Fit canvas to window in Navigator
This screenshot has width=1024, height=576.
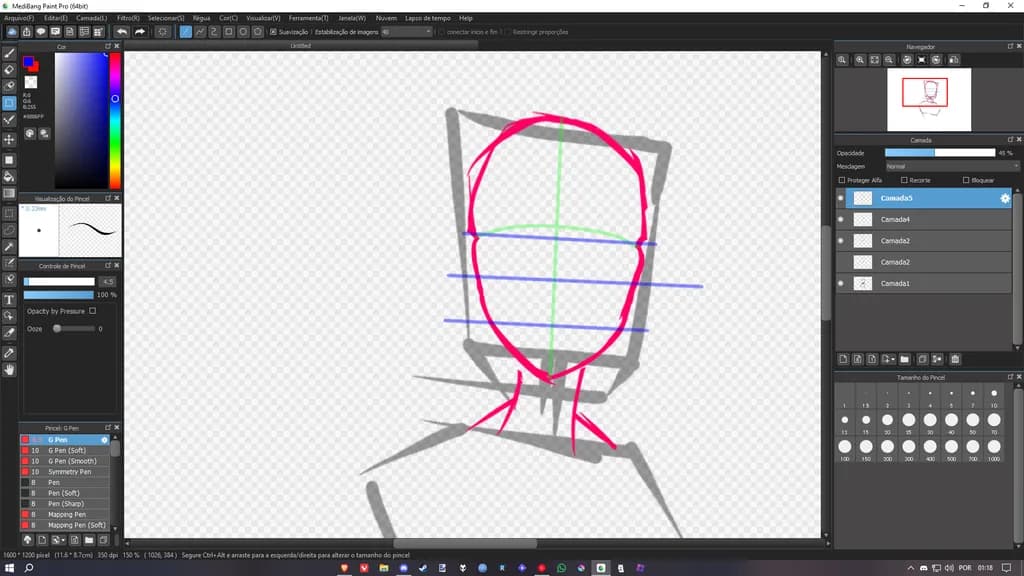874,60
